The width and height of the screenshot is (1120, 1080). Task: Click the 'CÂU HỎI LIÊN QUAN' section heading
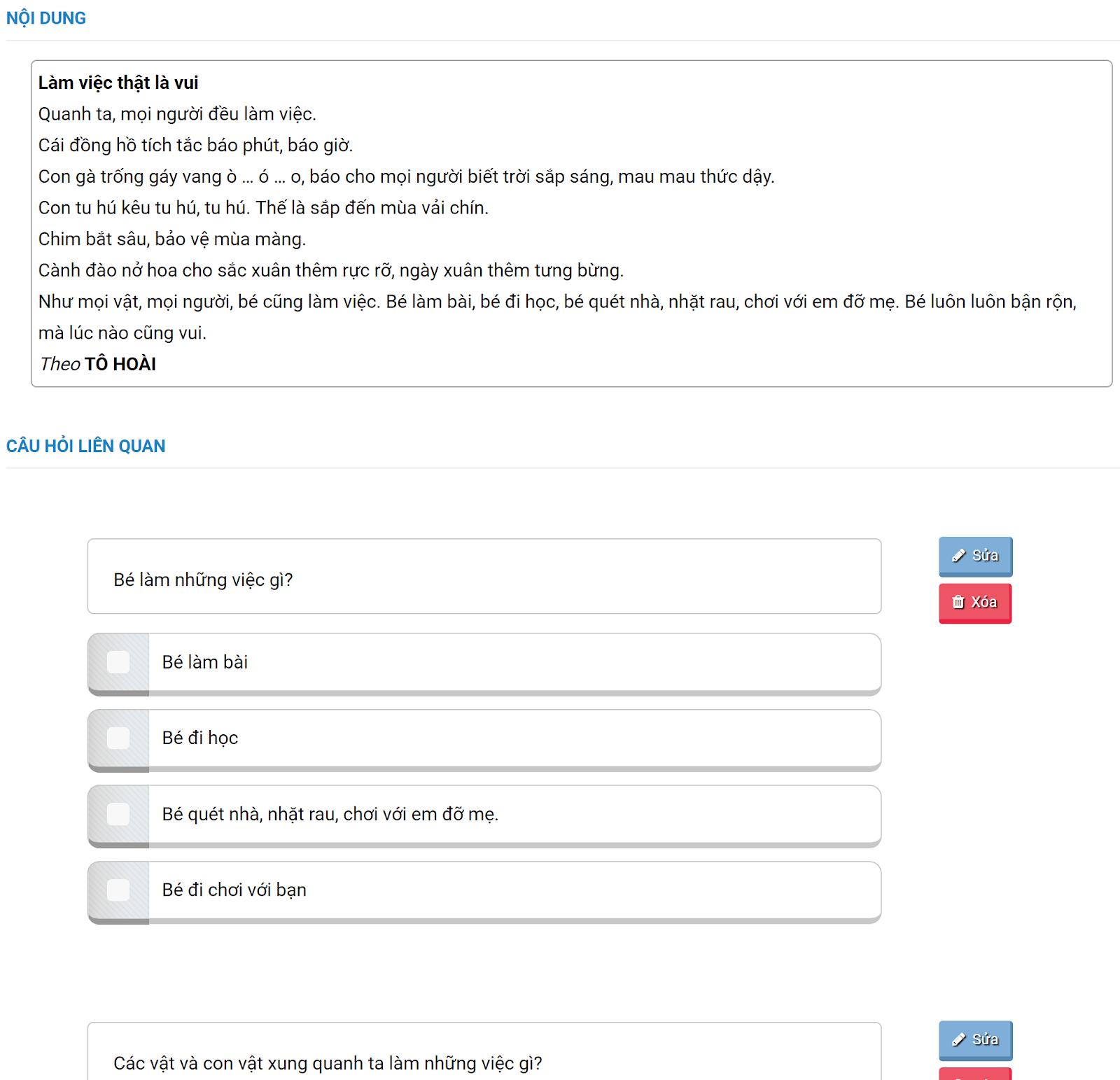[x=85, y=446]
